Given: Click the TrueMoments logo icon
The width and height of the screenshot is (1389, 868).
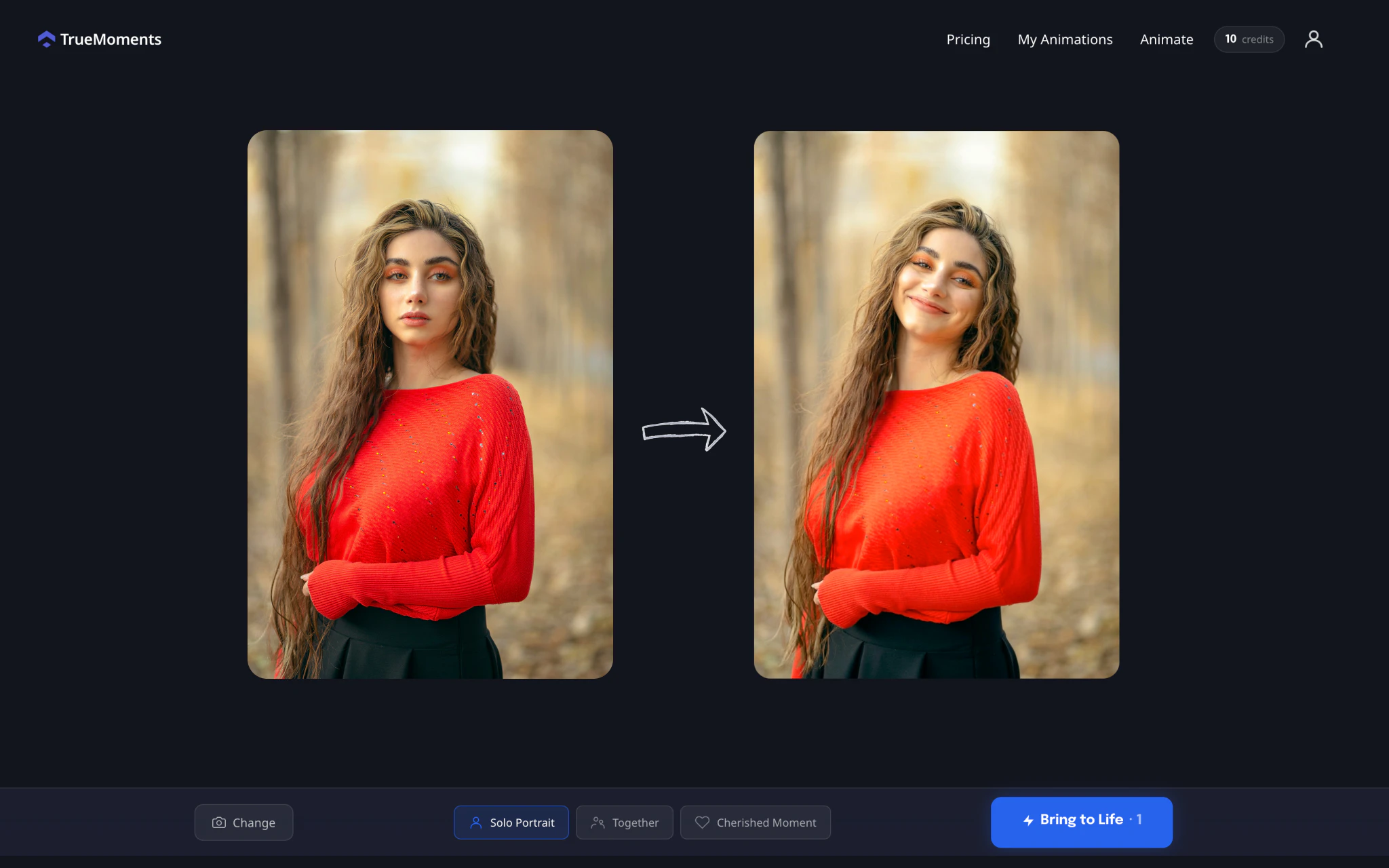Looking at the screenshot, I should [46, 39].
